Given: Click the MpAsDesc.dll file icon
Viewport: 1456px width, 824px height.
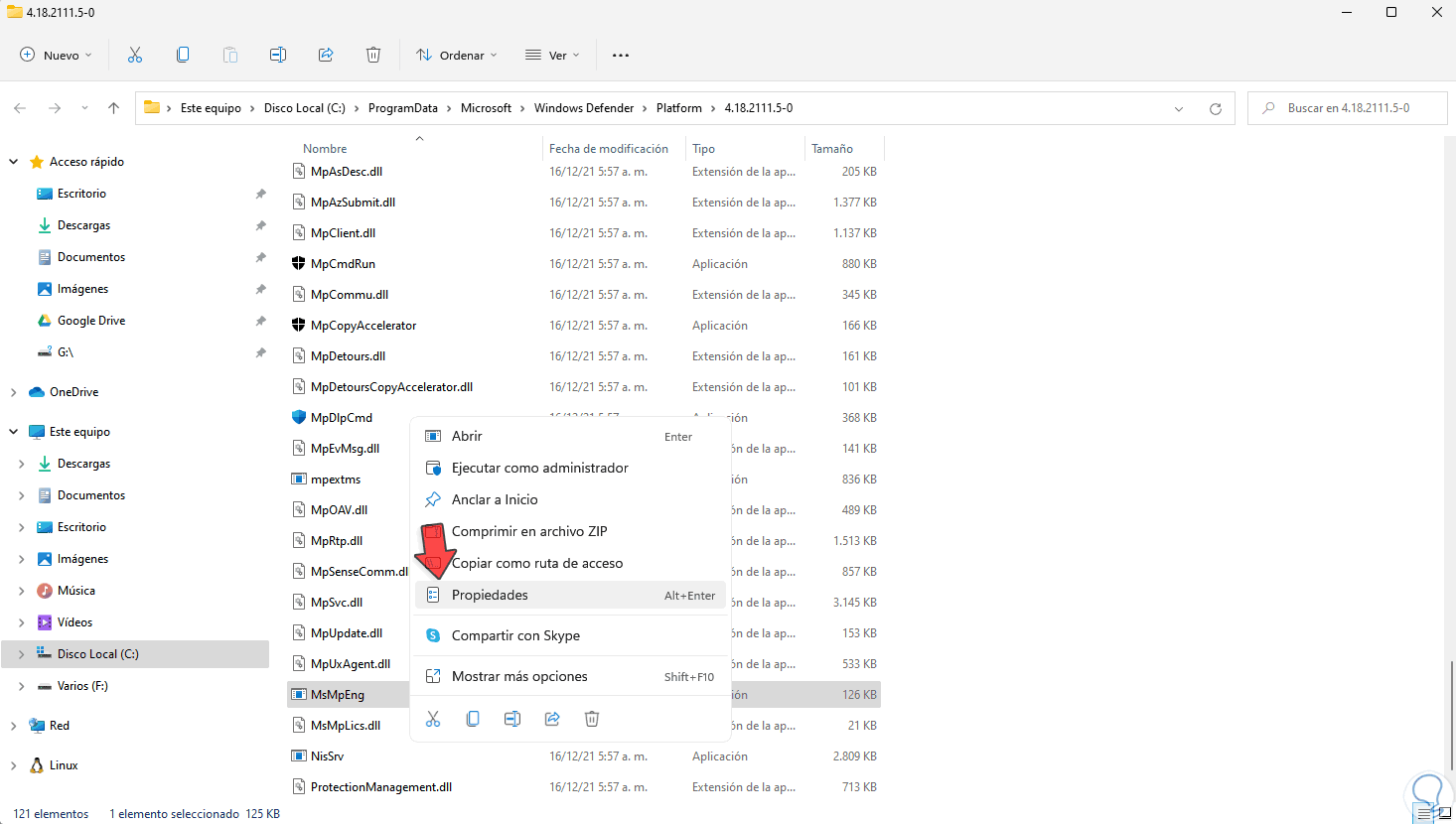Looking at the screenshot, I should click(298, 172).
